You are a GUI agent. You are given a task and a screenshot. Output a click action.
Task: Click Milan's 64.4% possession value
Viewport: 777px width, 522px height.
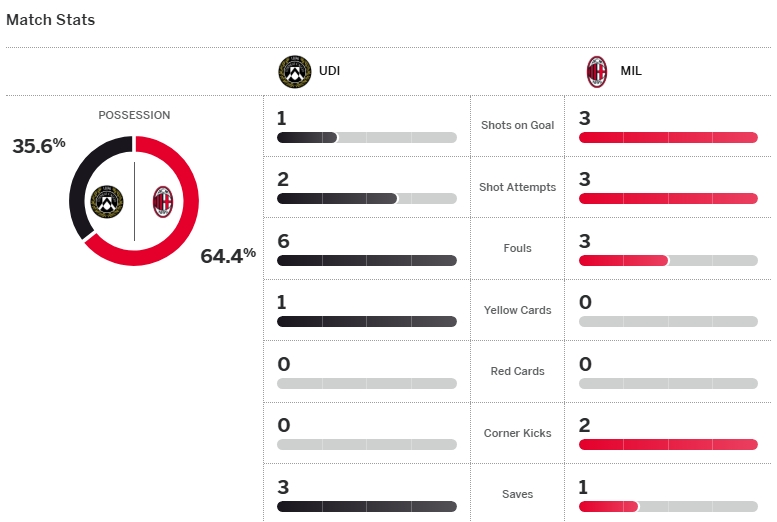[228, 256]
